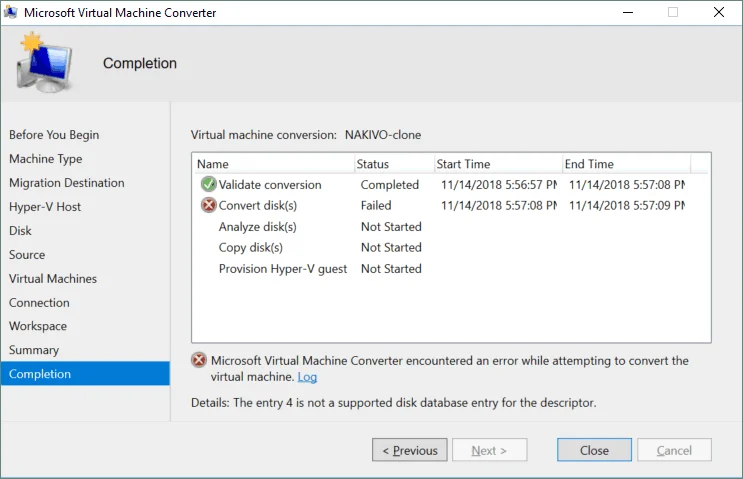Image resolution: width=743 pixels, height=479 pixels.
Task: Click the app icon in the title bar
Action: 10,12
